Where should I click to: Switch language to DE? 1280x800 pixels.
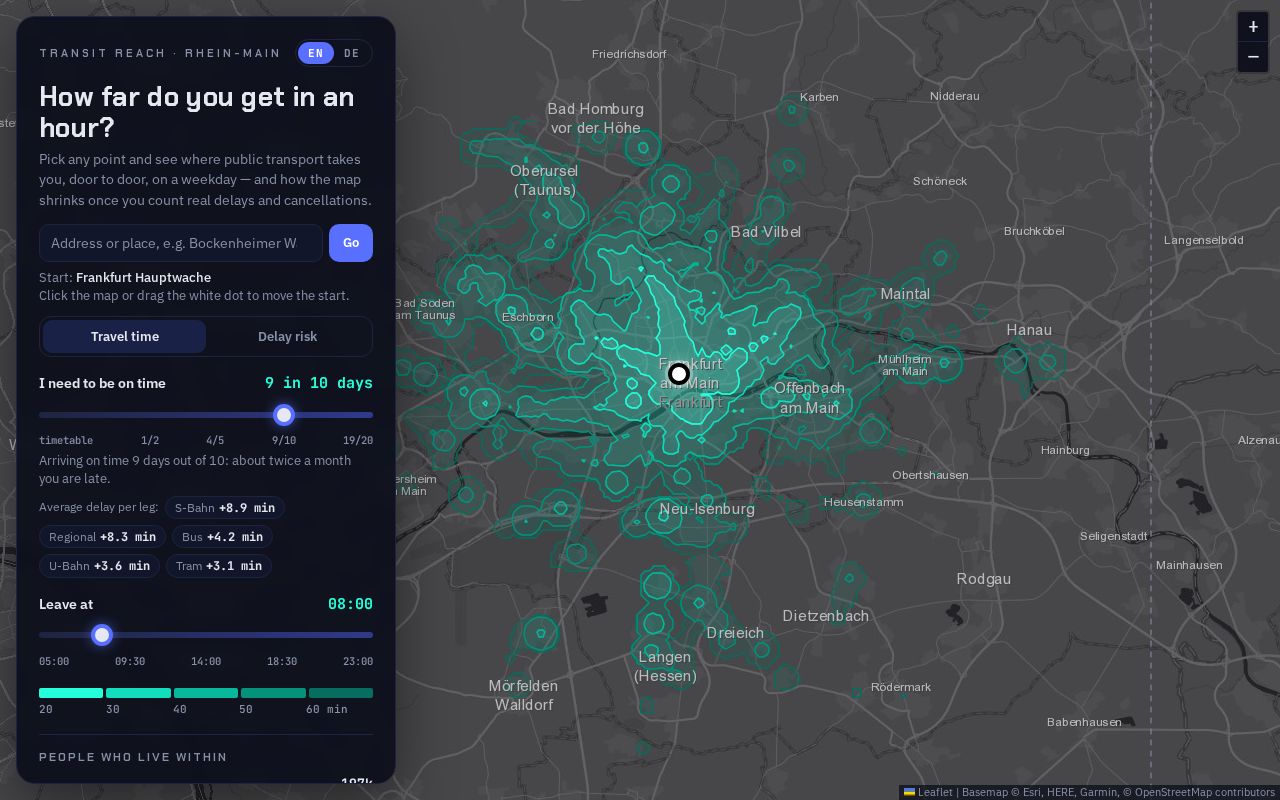pyautogui.click(x=352, y=53)
